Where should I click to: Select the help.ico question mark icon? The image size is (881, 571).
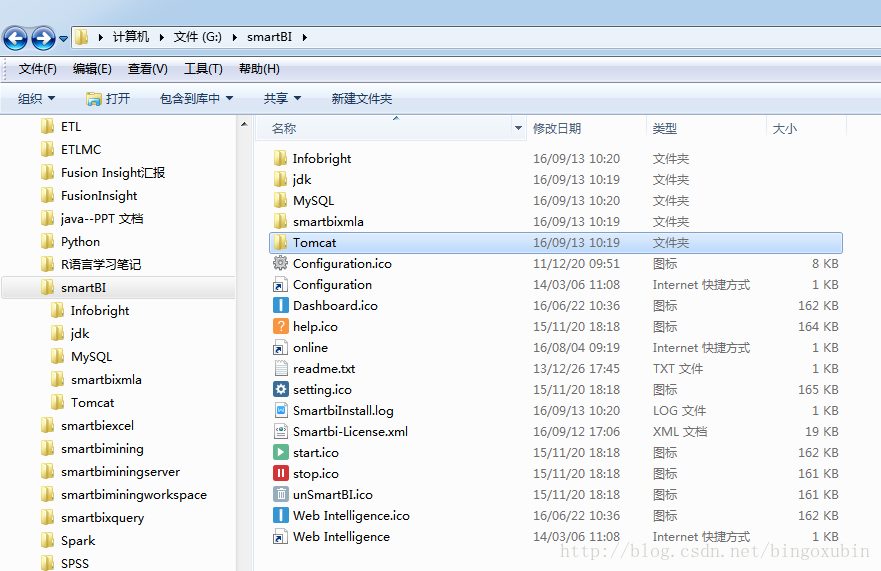tap(280, 327)
